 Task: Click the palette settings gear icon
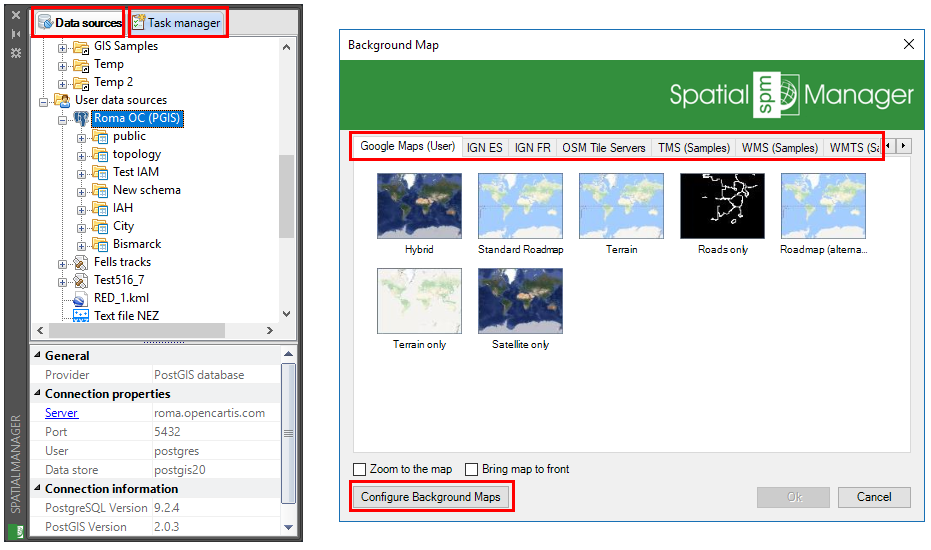[x=15, y=53]
